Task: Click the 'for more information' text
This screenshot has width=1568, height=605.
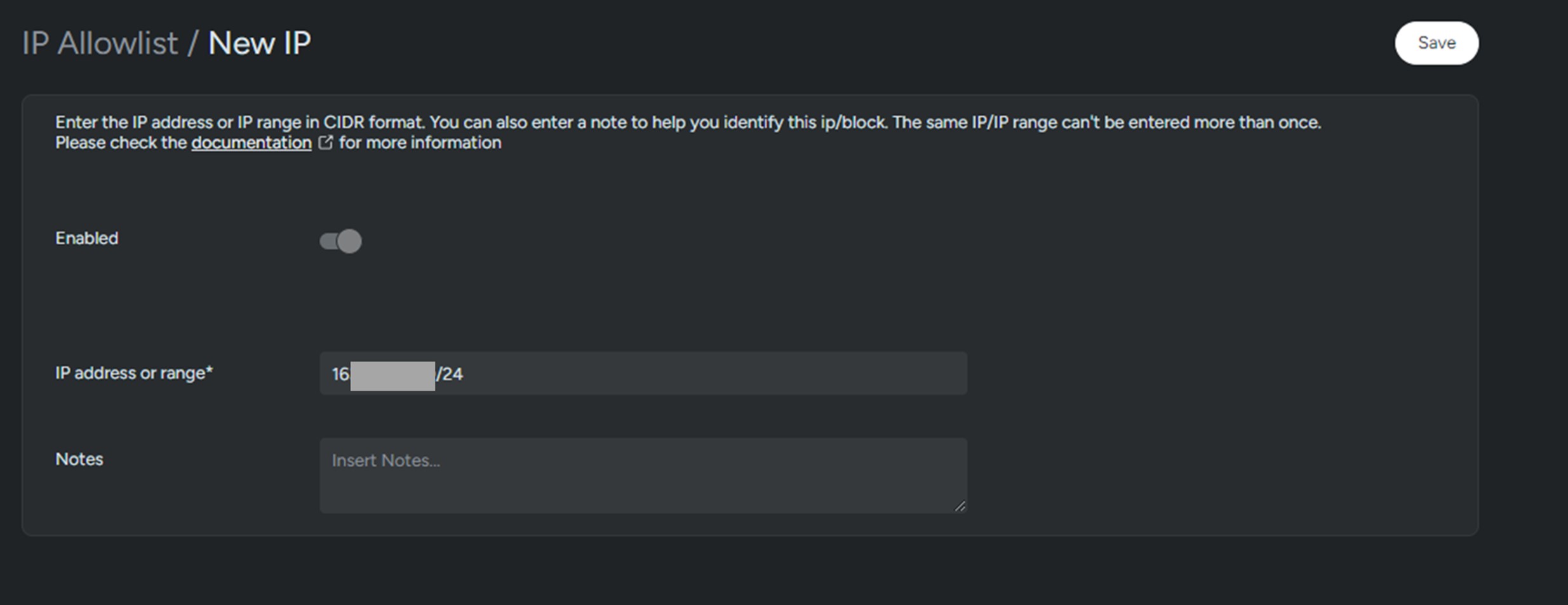Action: point(420,143)
